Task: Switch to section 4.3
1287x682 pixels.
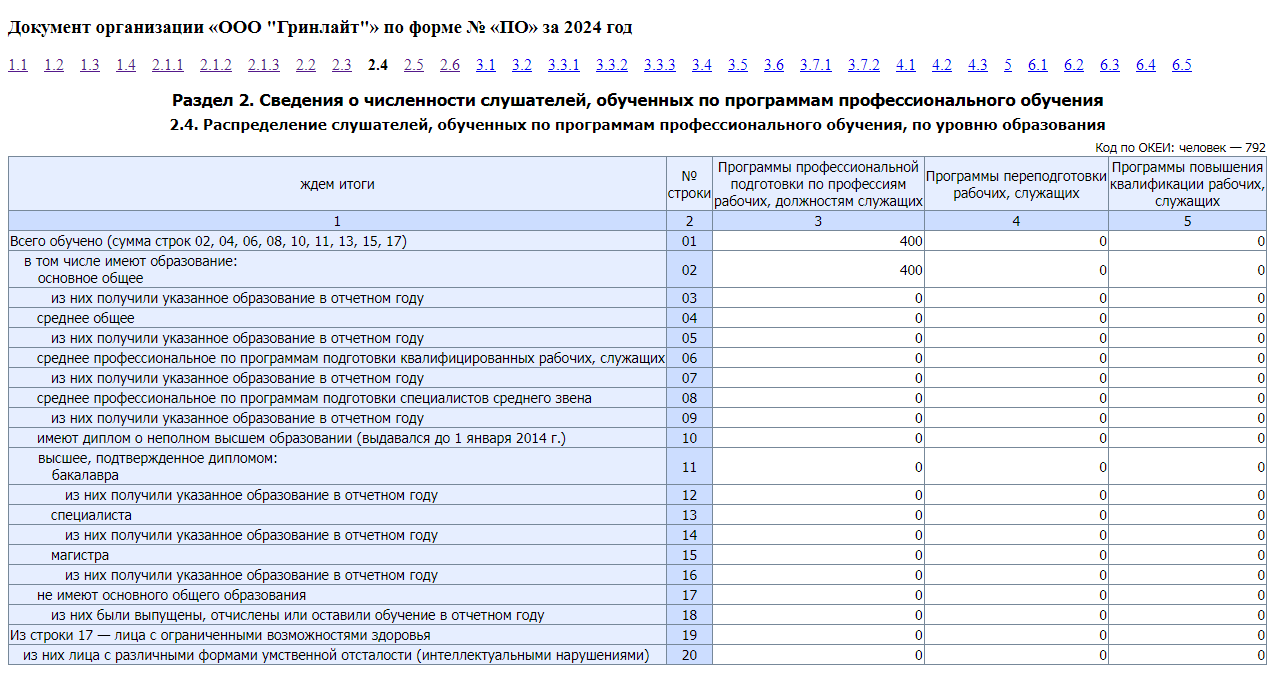Action: click(x=978, y=65)
